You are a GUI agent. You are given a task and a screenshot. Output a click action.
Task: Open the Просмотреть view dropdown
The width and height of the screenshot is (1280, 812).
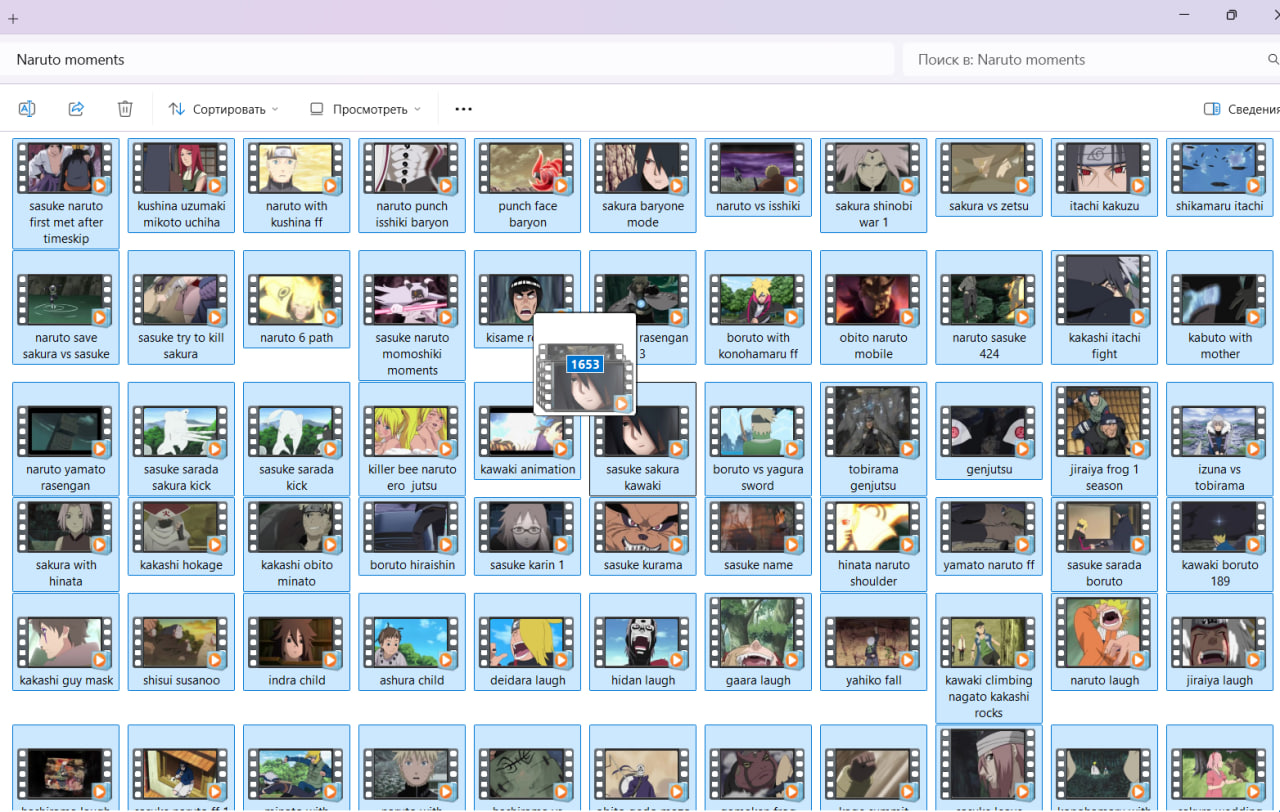(366, 109)
